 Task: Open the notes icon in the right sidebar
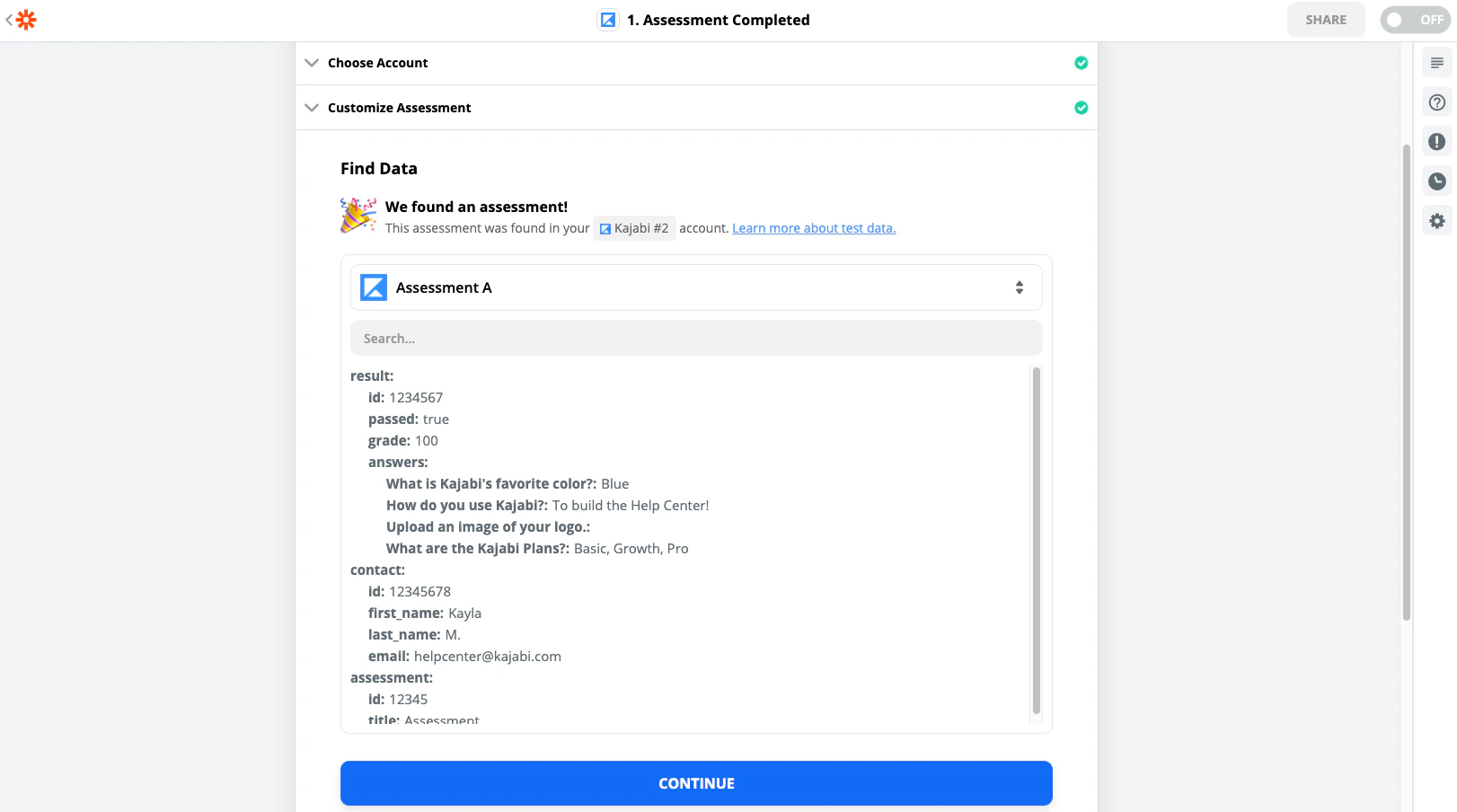click(1437, 63)
